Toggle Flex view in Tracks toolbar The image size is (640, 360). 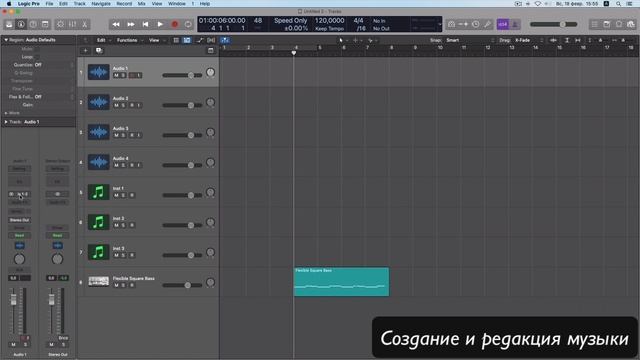click(211, 40)
